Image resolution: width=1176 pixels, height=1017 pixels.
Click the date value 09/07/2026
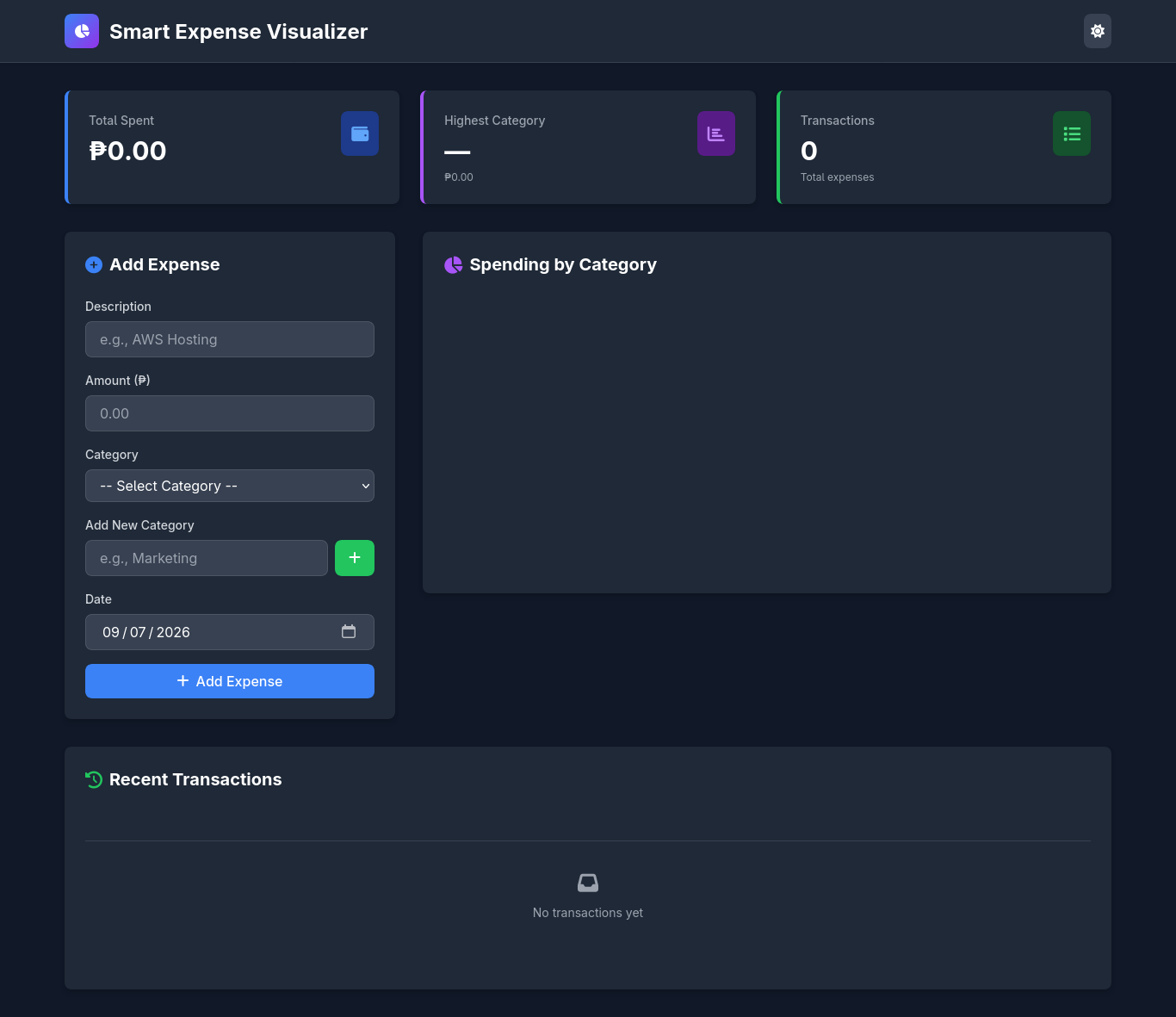pos(146,632)
